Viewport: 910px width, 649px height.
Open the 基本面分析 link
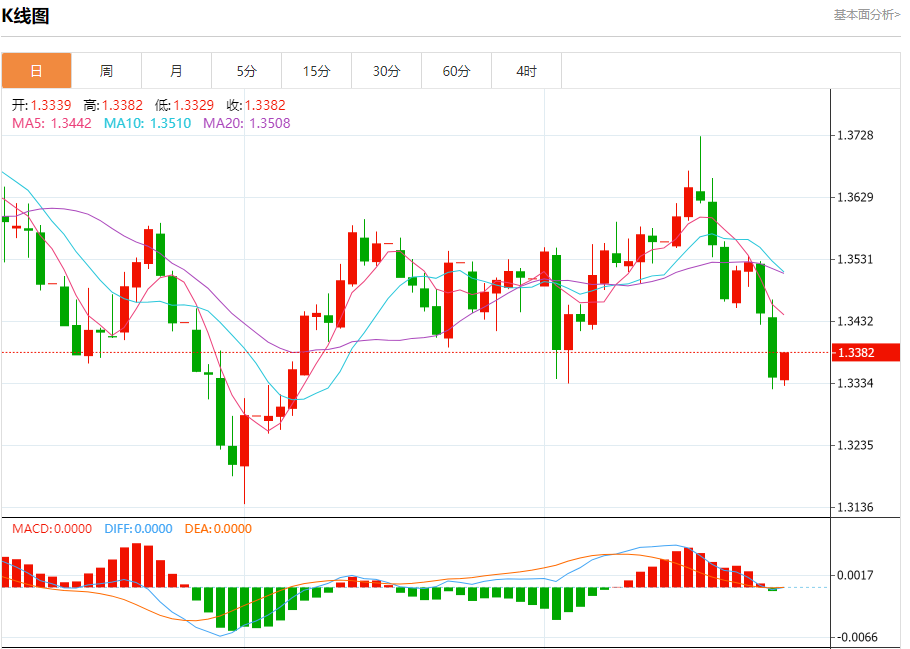(867, 15)
